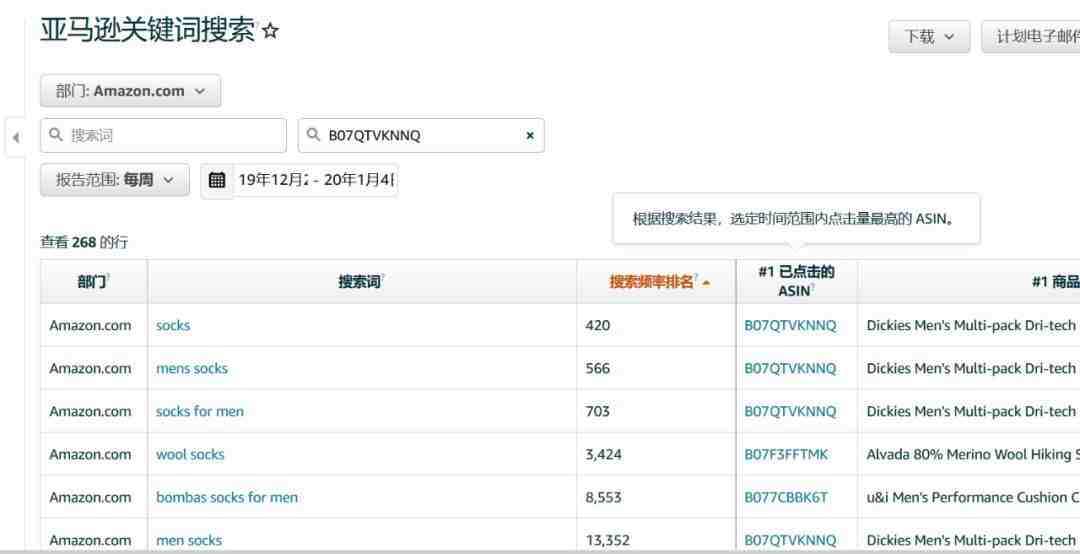Viewport: 1080px width, 554px height.
Task: Click ASIN link B07F3FFTMK
Action: [x=786, y=455]
